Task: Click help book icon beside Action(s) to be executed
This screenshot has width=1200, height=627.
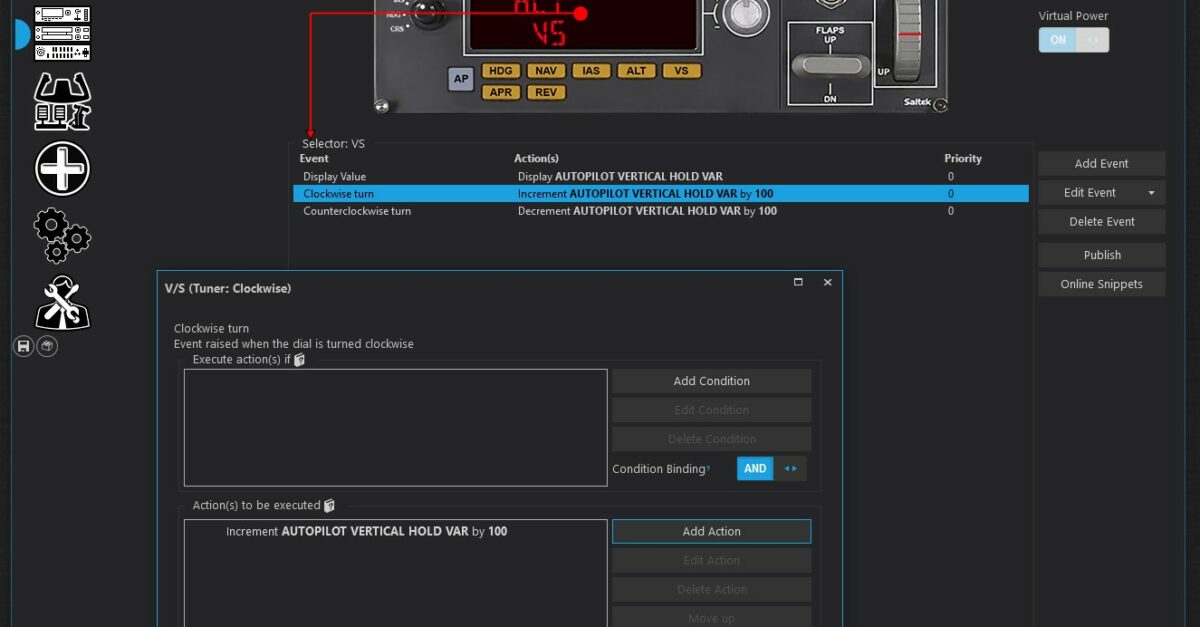Action: [x=329, y=506]
